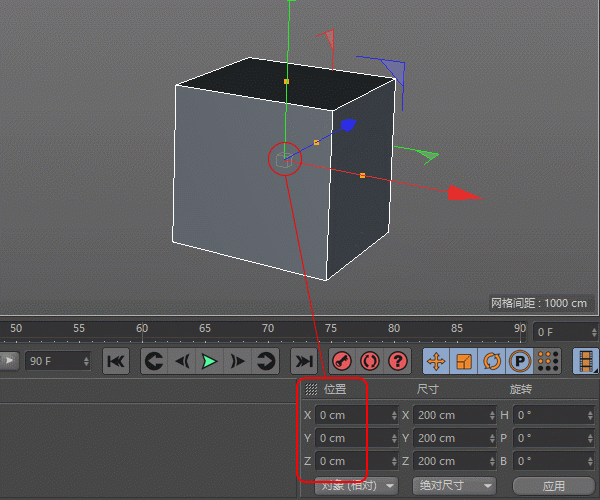Viewport: 600px width, 500px height.
Task: Toggle parameter keyframe recording P icon
Action: (520, 361)
